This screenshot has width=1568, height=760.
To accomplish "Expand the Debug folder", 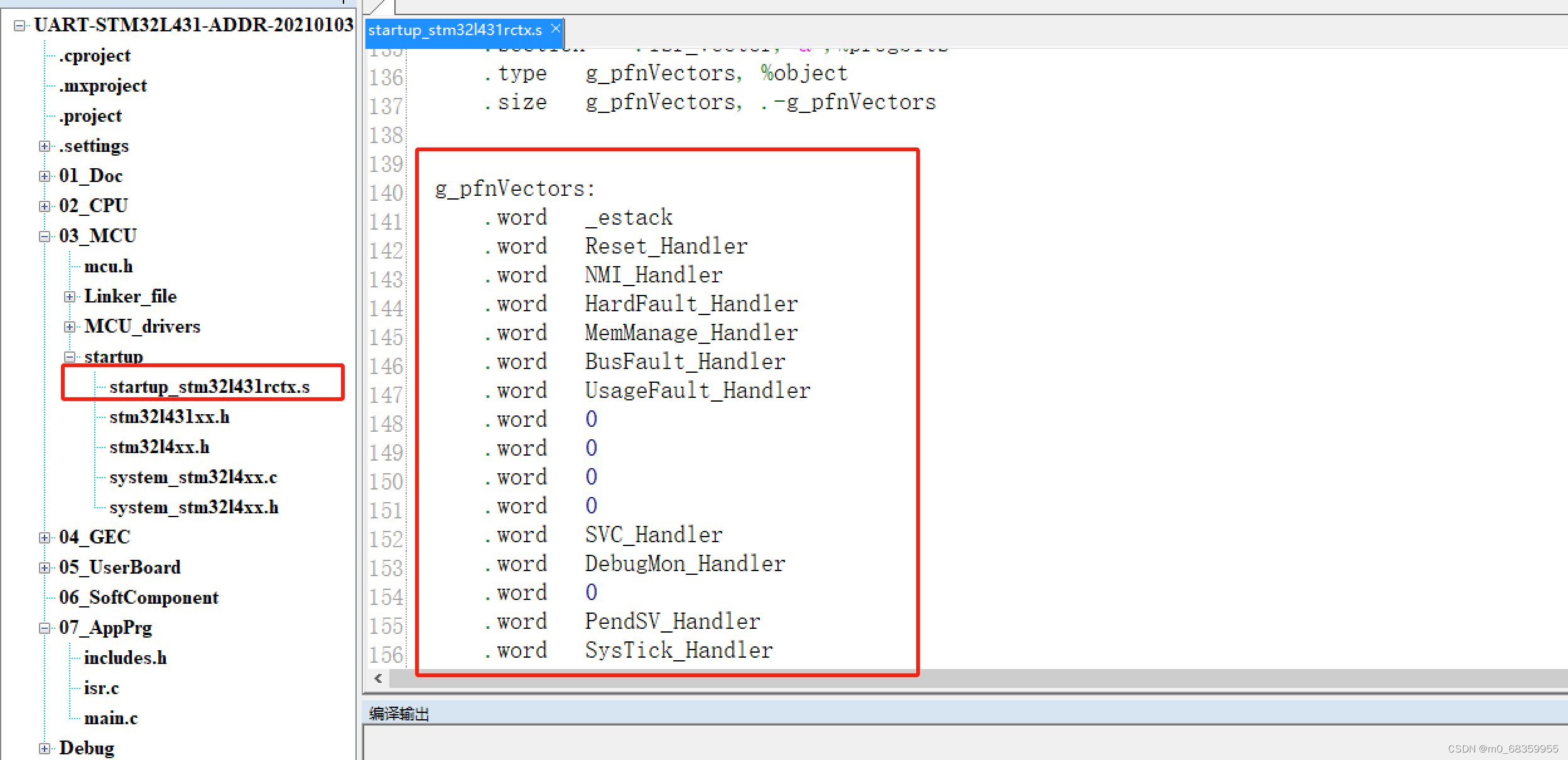I will pos(44,749).
